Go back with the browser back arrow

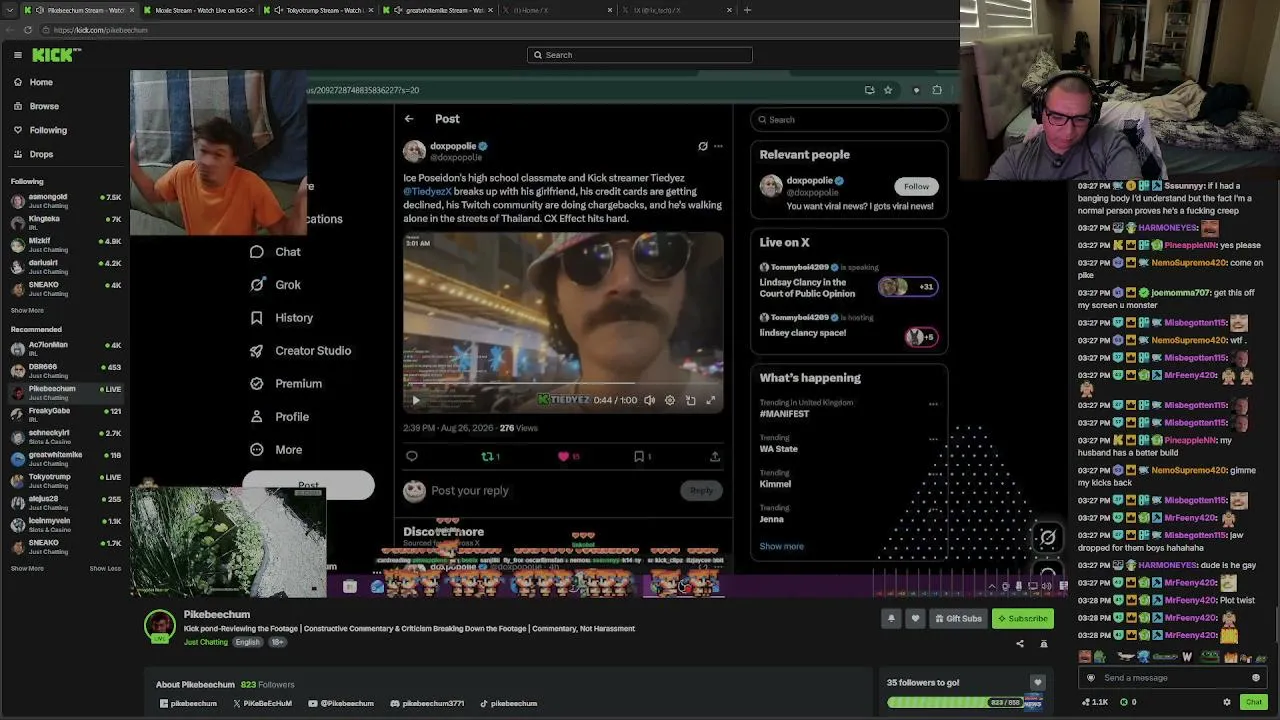point(12,30)
